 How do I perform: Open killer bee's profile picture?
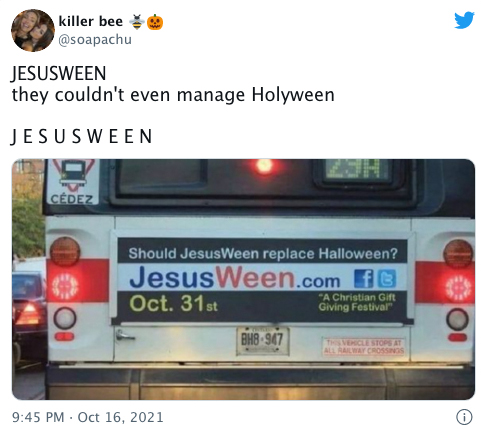(x=33, y=30)
